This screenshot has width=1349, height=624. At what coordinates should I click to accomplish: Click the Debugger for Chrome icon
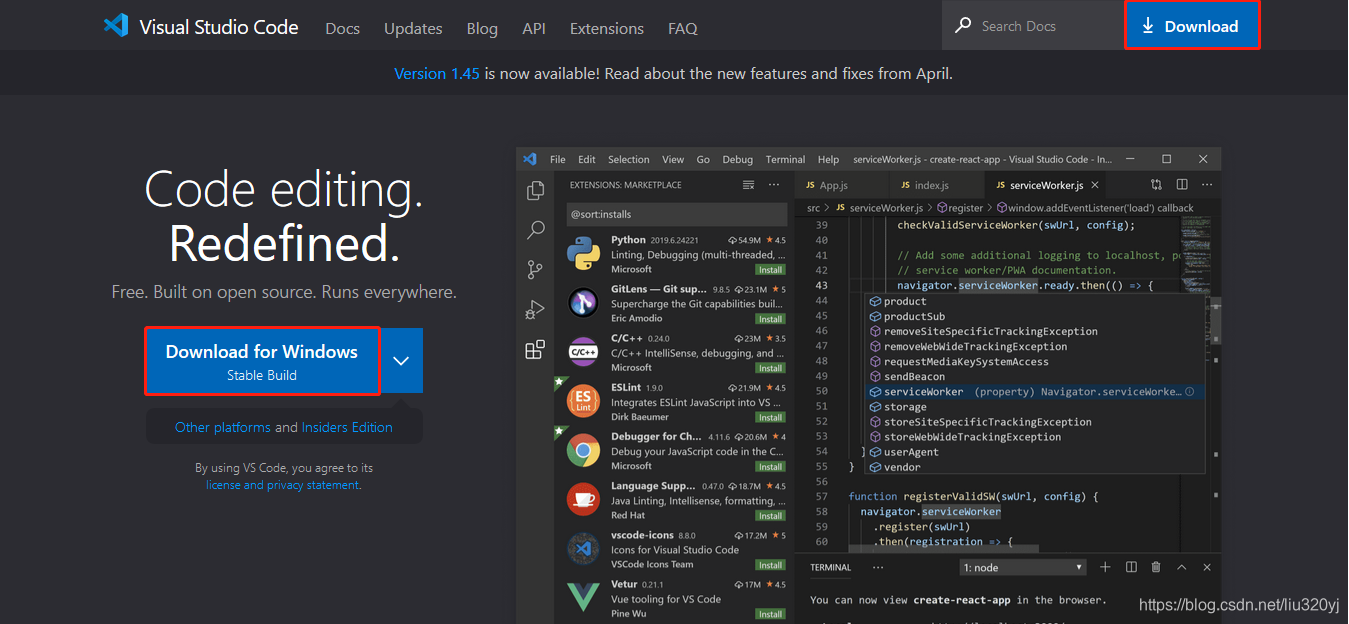coord(583,451)
